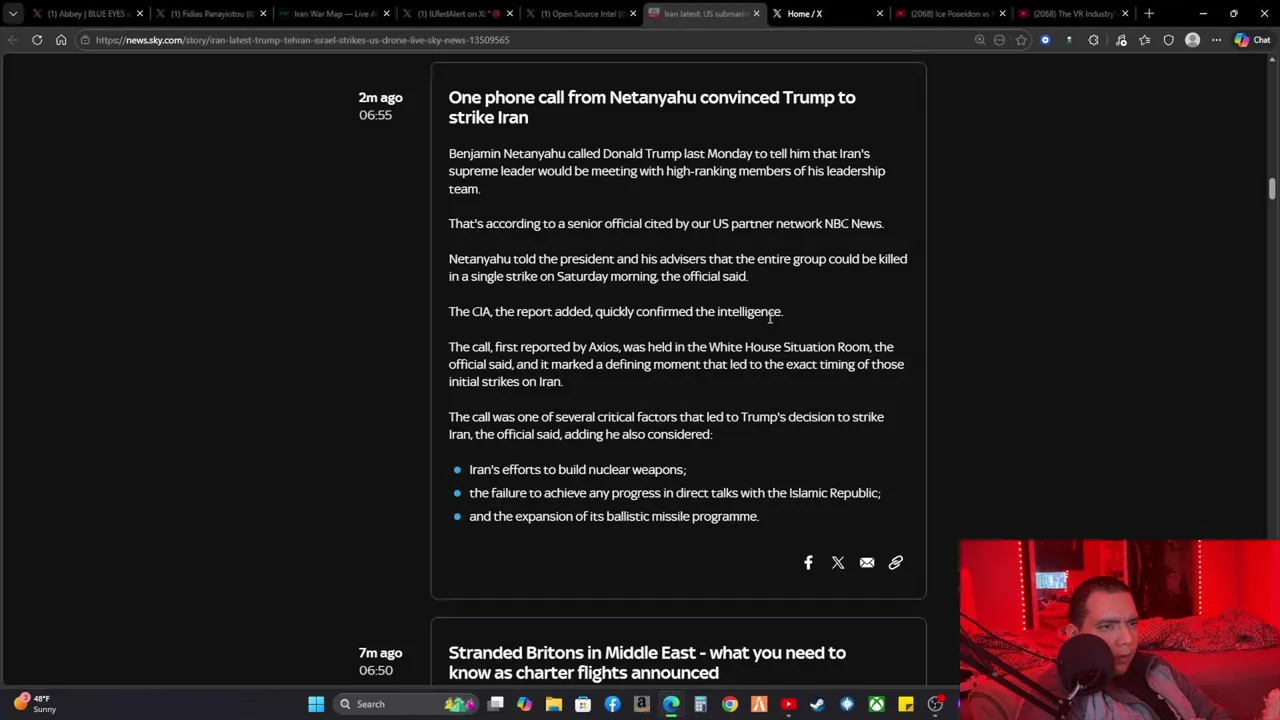Switch to Microsoft Edge on taskbar
The width and height of the screenshot is (1280, 720).
(x=671, y=704)
